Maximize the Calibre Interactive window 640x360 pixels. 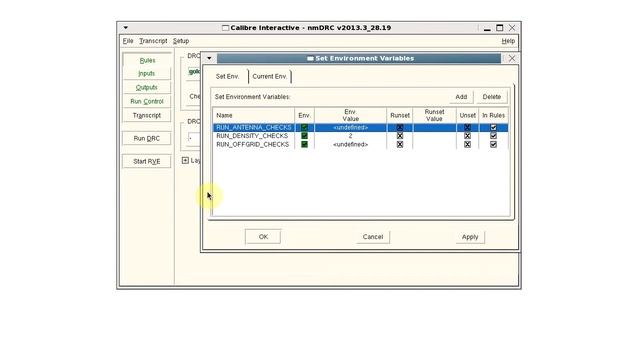[x=500, y=28]
